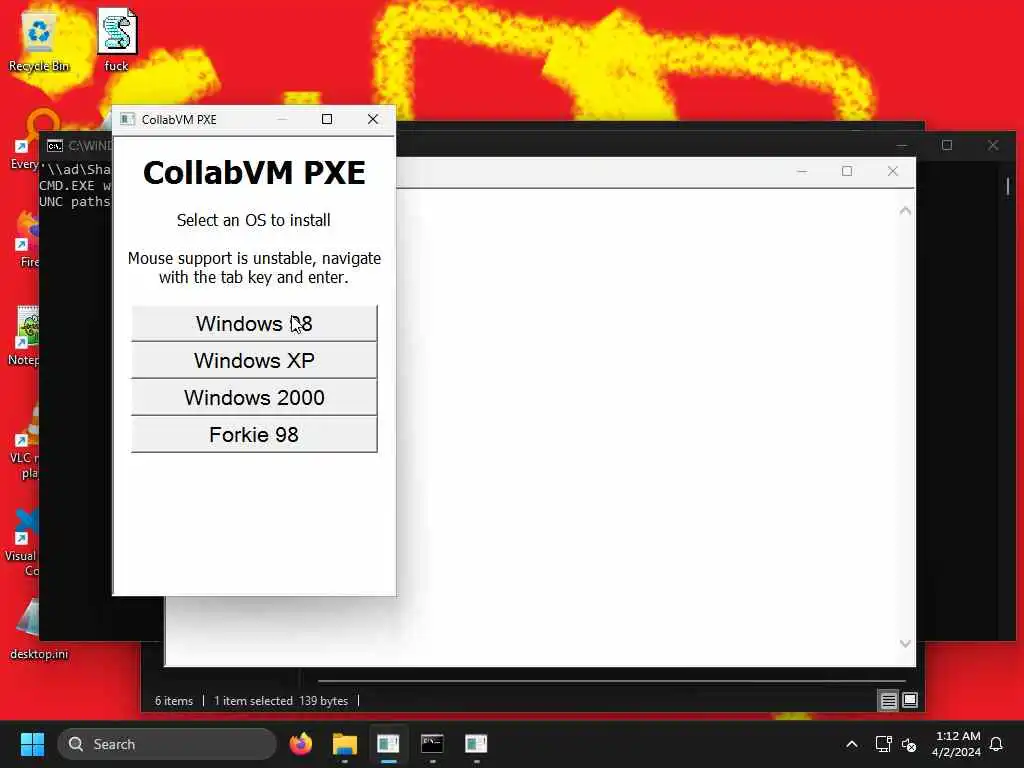Minimize the CollabVM PXE window
The height and width of the screenshot is (768, 1024).
(x=282, y=119)
